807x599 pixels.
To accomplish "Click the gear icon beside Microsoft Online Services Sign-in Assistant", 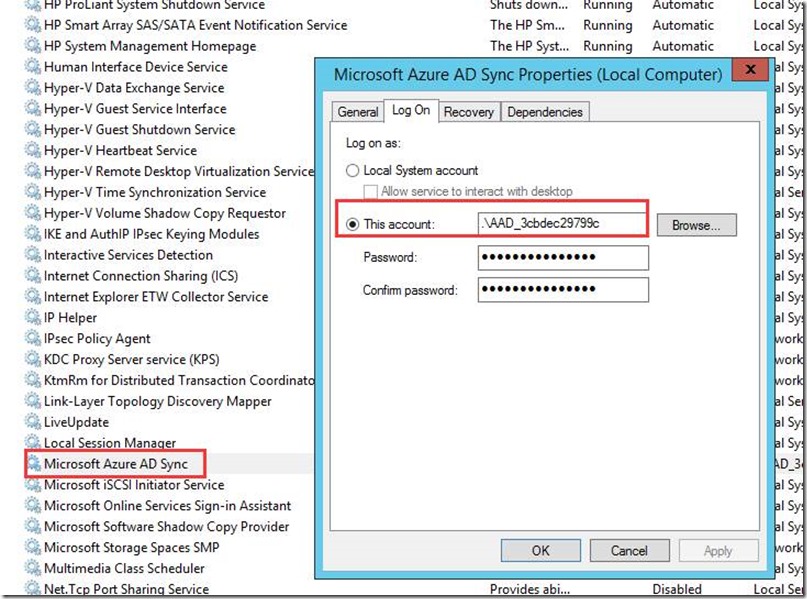I will (32, 506).
